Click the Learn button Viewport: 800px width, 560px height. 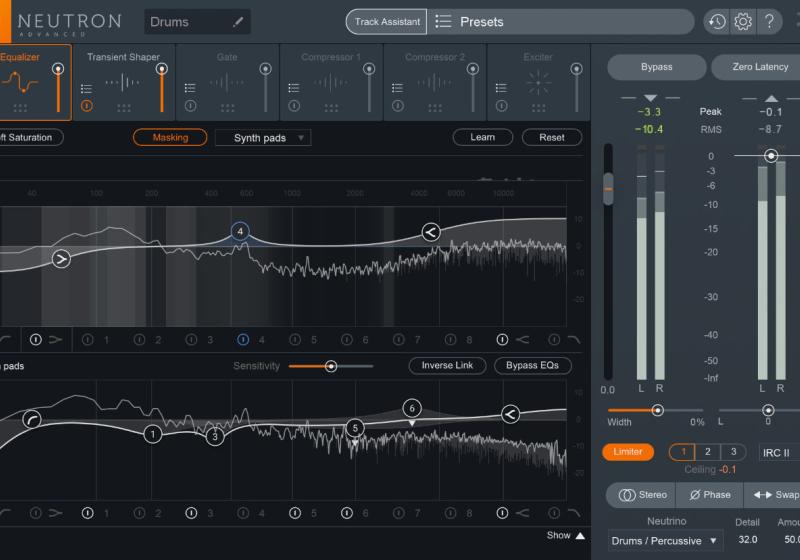[483, 137]
